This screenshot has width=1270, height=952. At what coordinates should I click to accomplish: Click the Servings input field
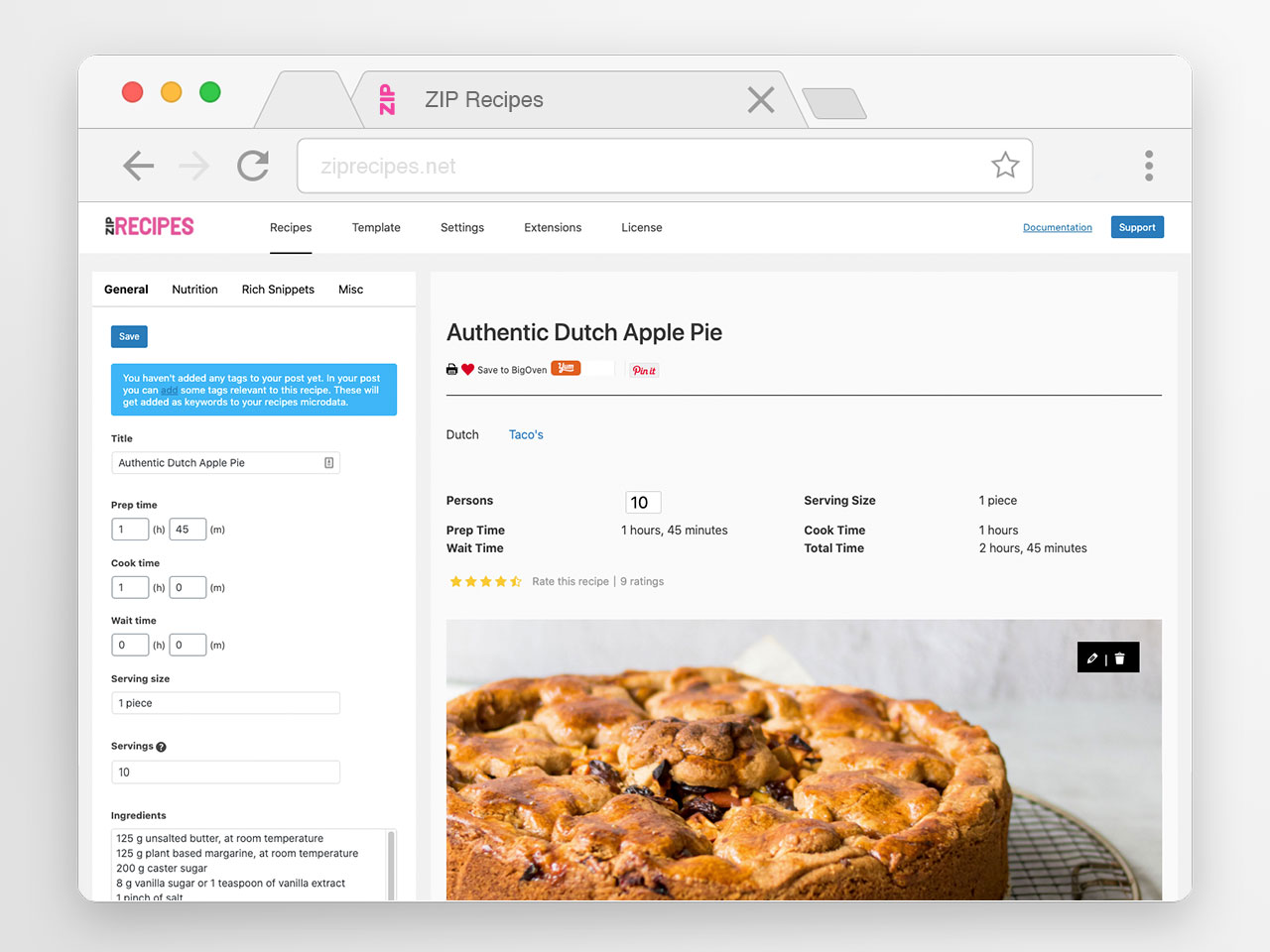tap(225, 772)
